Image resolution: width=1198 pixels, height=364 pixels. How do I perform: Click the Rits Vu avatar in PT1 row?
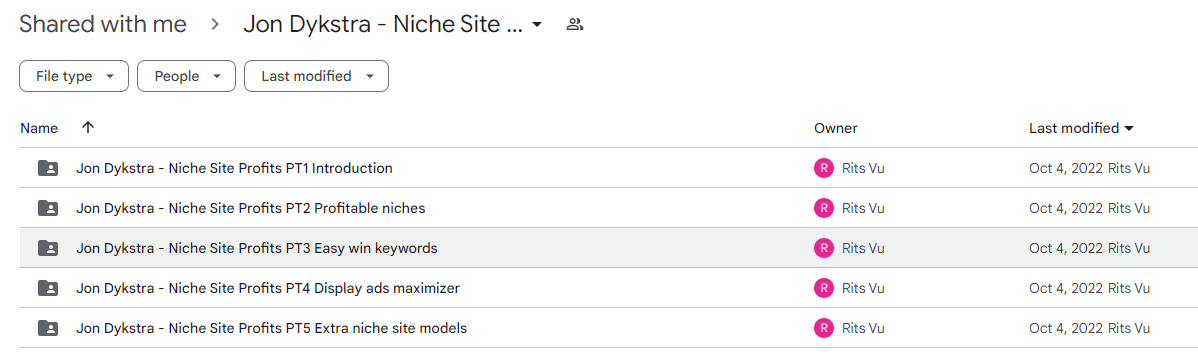coord(824,168)
